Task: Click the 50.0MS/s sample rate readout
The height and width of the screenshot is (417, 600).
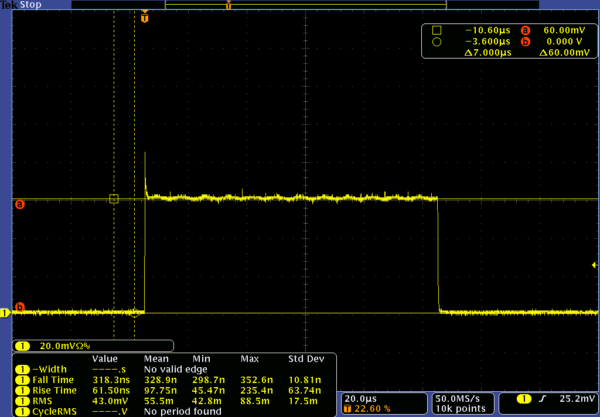Action: [x=457, y=399]
